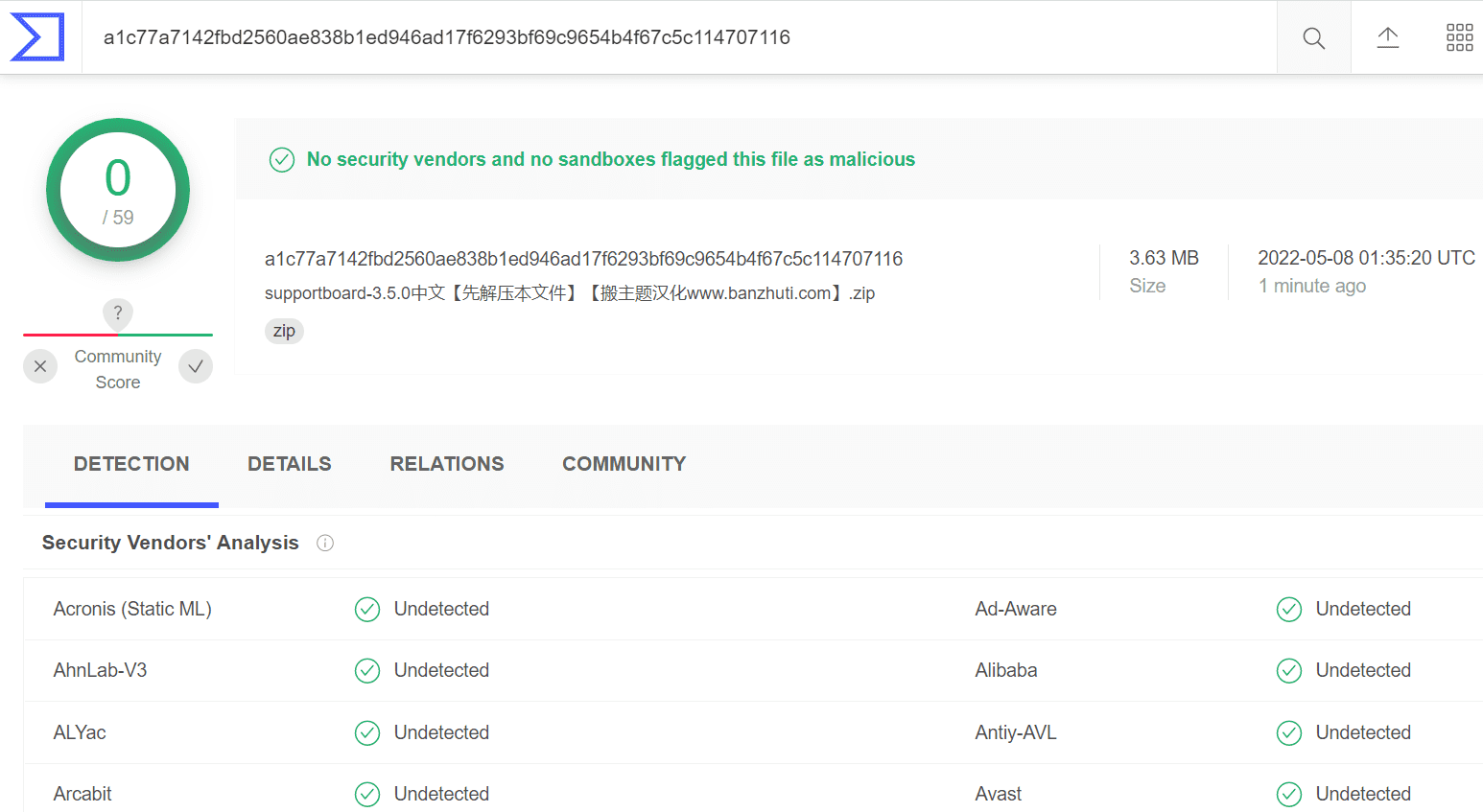Screen dimensions: 1483x812
Task: Click the Alibaba undetected check icon
Action: tap(1289, 671)
